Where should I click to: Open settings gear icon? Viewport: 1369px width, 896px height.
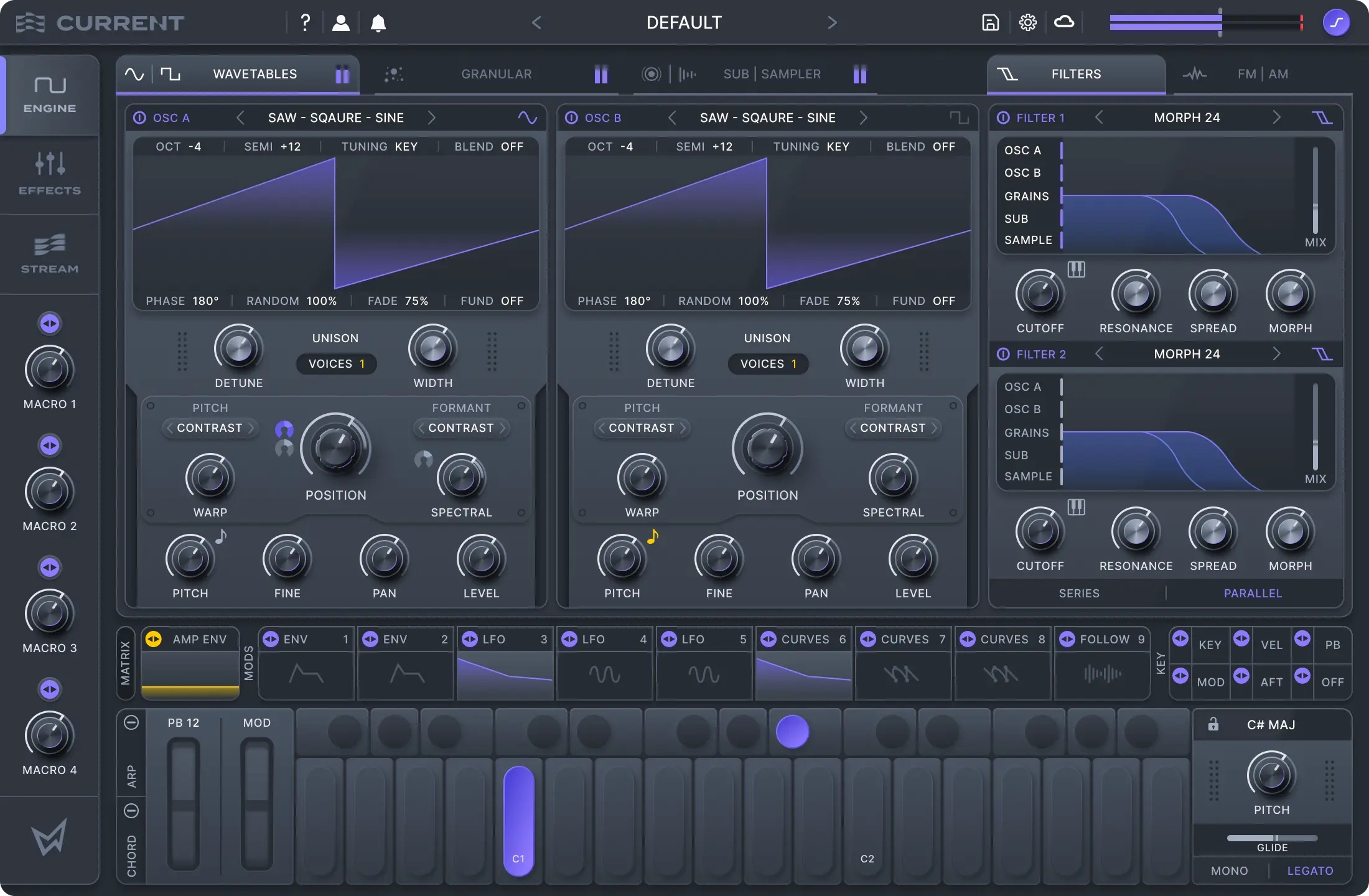(x=1027, y=23)
